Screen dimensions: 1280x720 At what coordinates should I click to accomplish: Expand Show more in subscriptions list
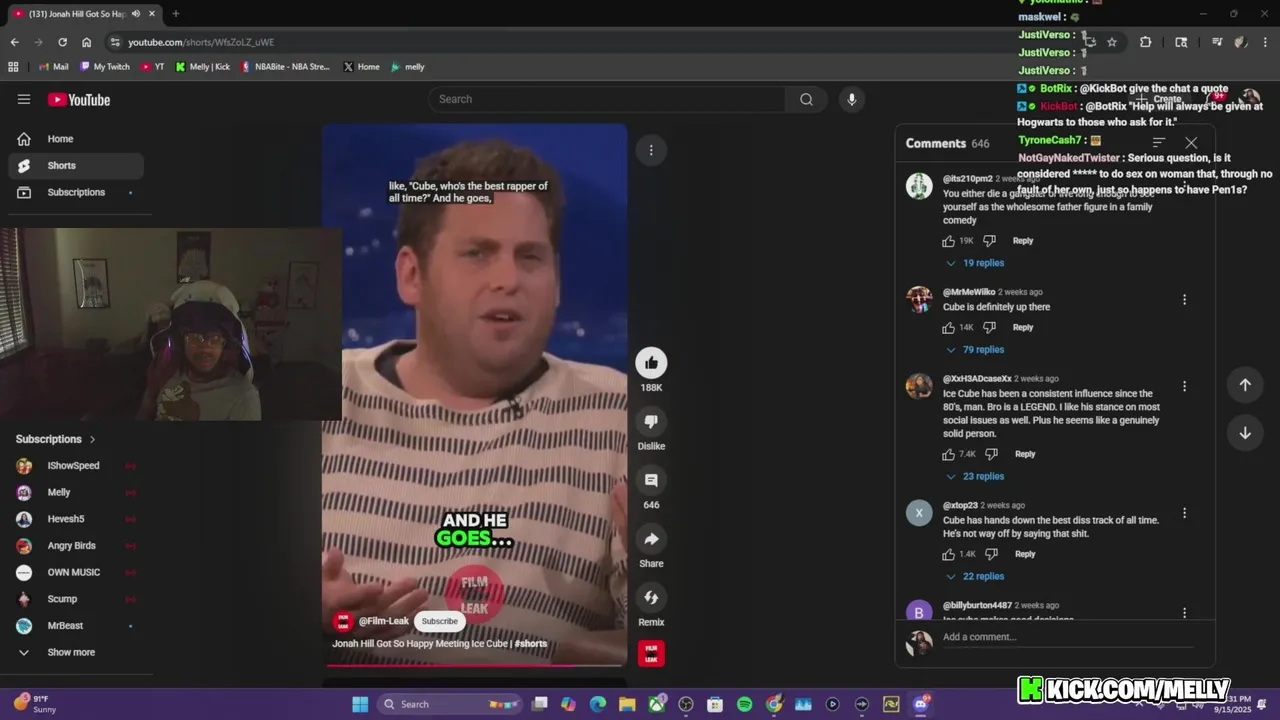(70, 652)
